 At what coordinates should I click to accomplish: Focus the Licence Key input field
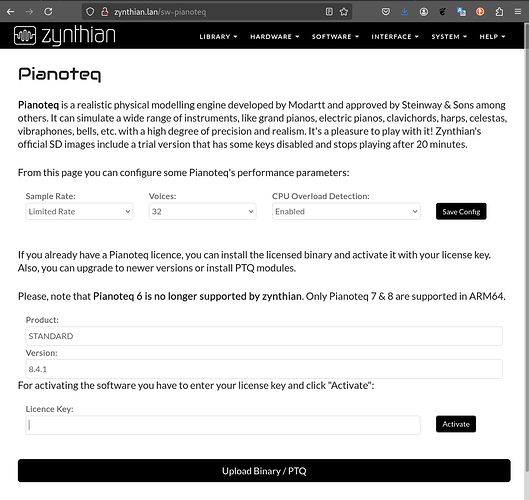[x=223, y=425]
